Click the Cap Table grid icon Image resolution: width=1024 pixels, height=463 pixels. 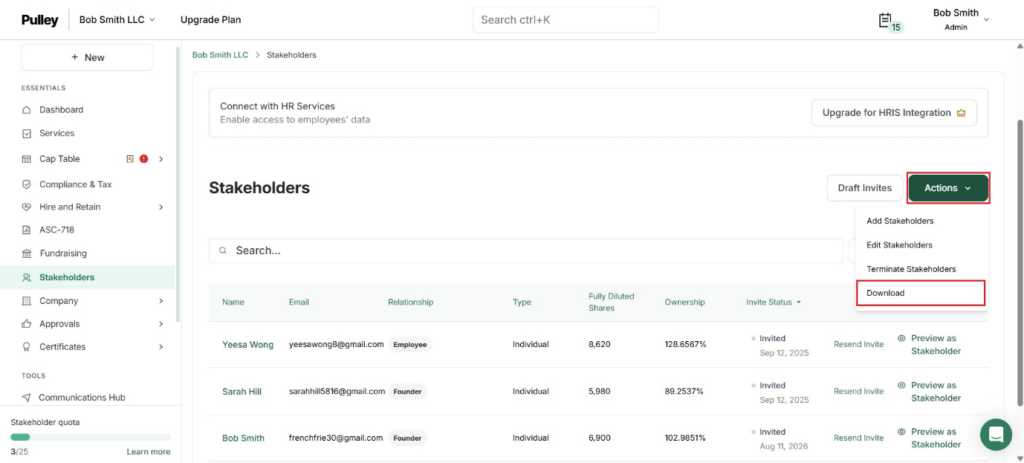pyautogui.click(x=26, y=159)
